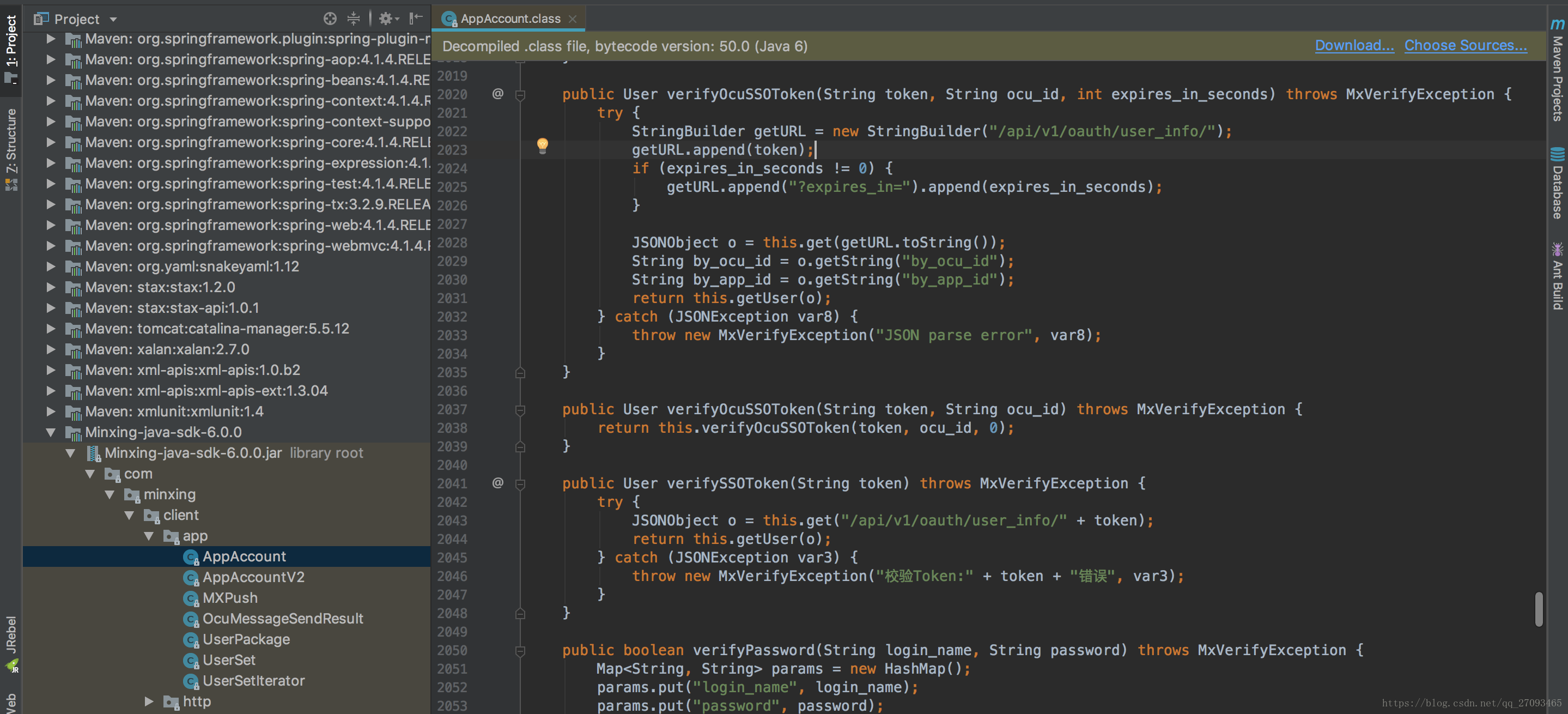
Task: Click 'Decompiled .class file' banner text
Action: point(624,46)
